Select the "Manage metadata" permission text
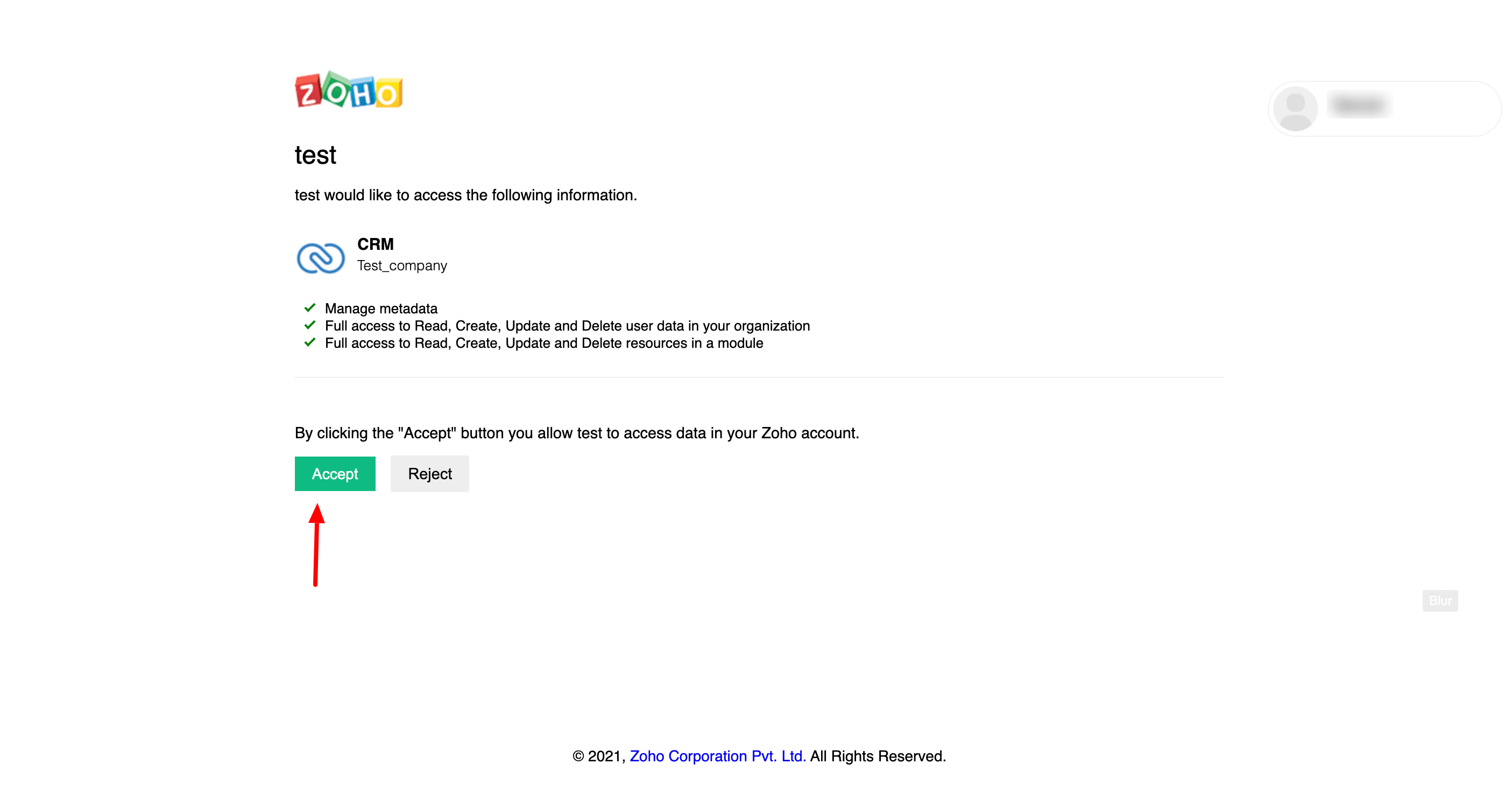The width and height of the screenshot is (1512, 799). [381, 309]
